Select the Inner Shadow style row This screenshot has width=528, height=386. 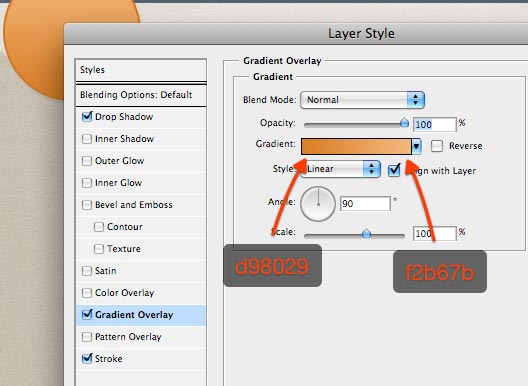(141, 139)
